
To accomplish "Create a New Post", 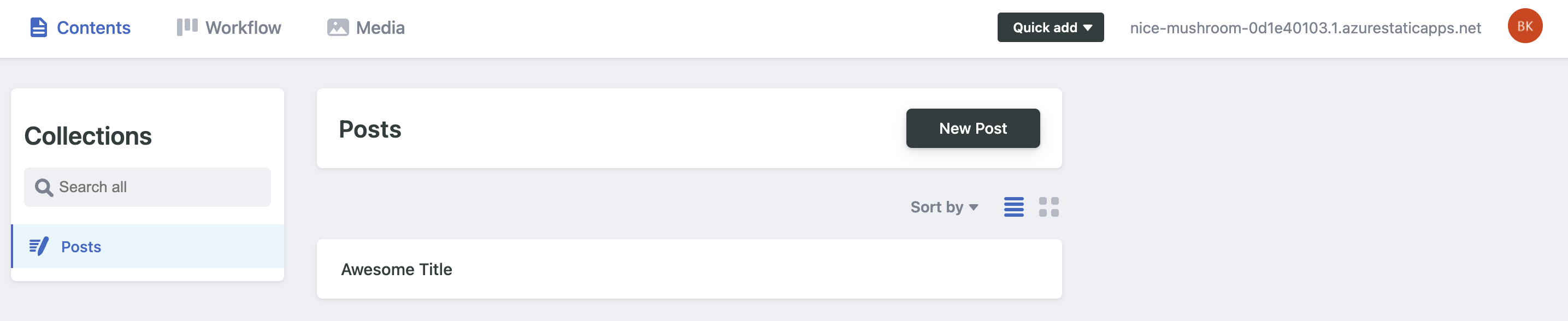I will click(972, 128).
